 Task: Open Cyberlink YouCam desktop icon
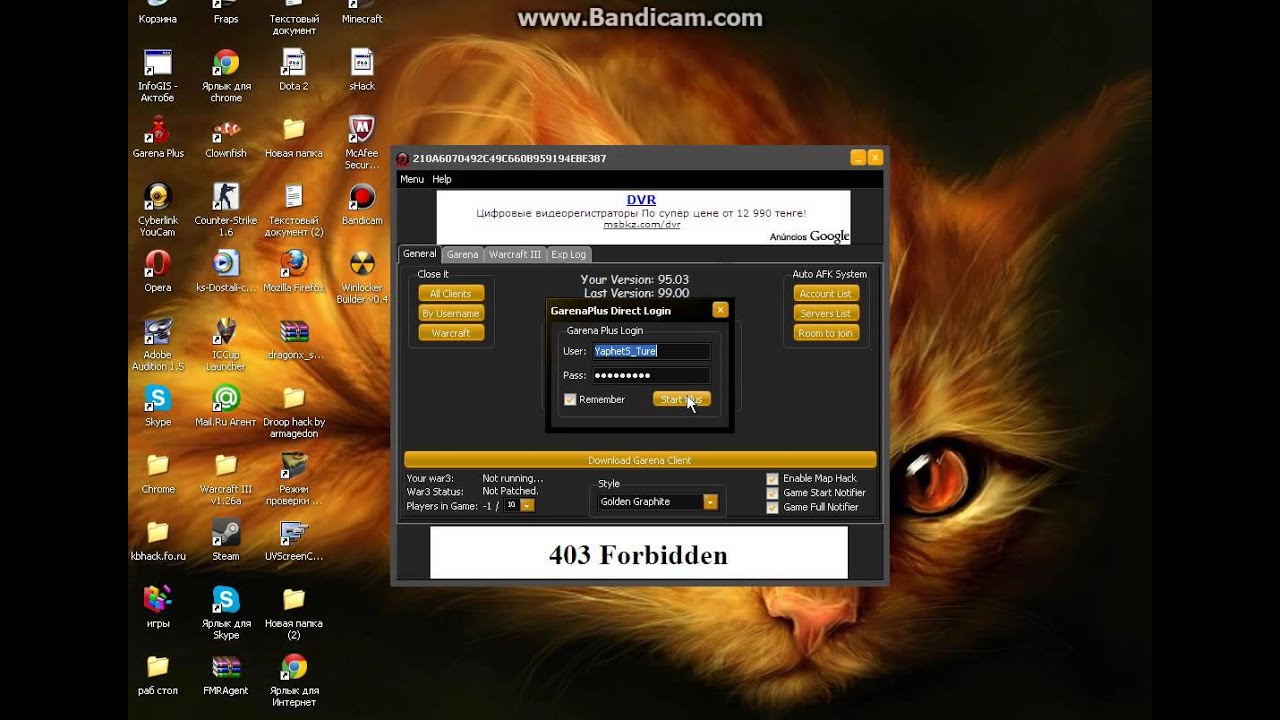(x=158, y=210)
